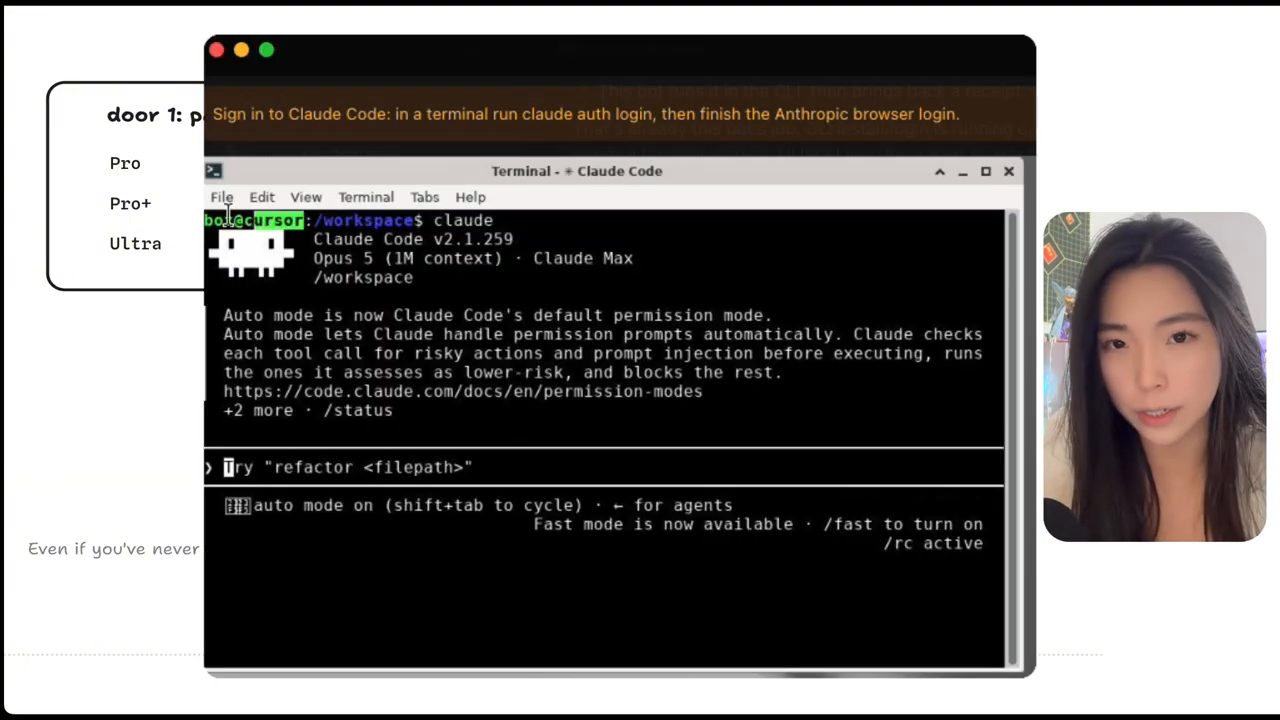1280x720 pixels.
Task: Open the Terminal menu
Action: pyautogui.click(x=366, y=197)
